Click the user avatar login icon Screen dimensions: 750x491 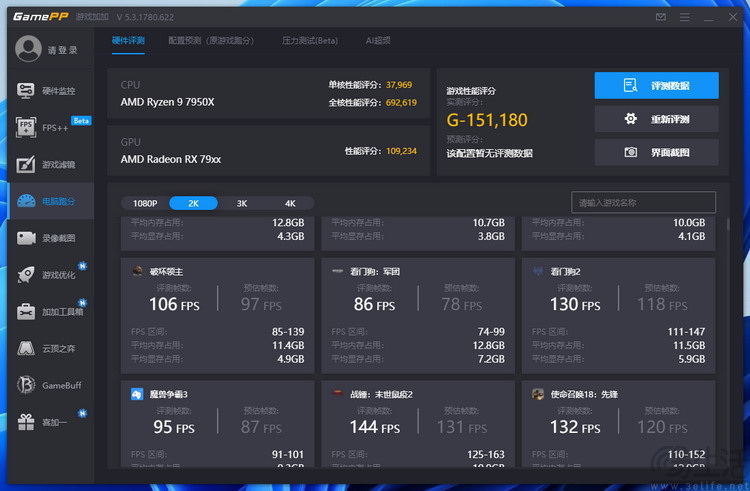tap(28, 49)
